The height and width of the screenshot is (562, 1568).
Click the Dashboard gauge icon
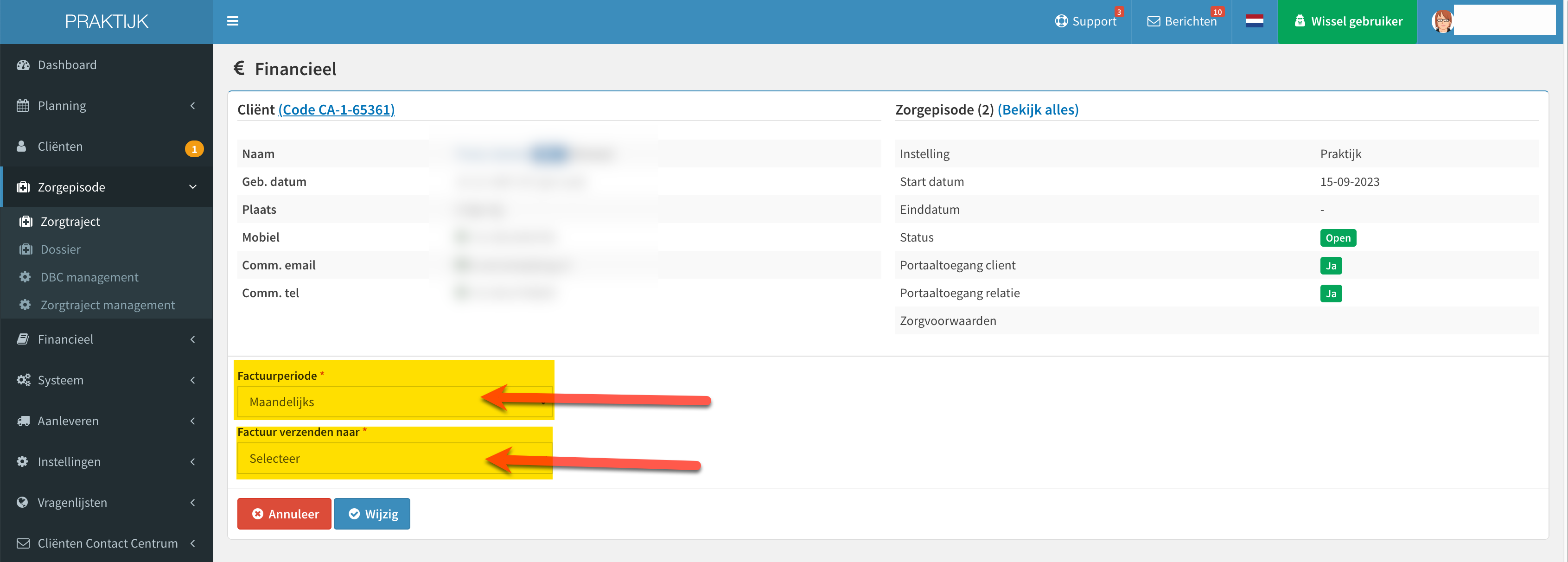(23, 65)
